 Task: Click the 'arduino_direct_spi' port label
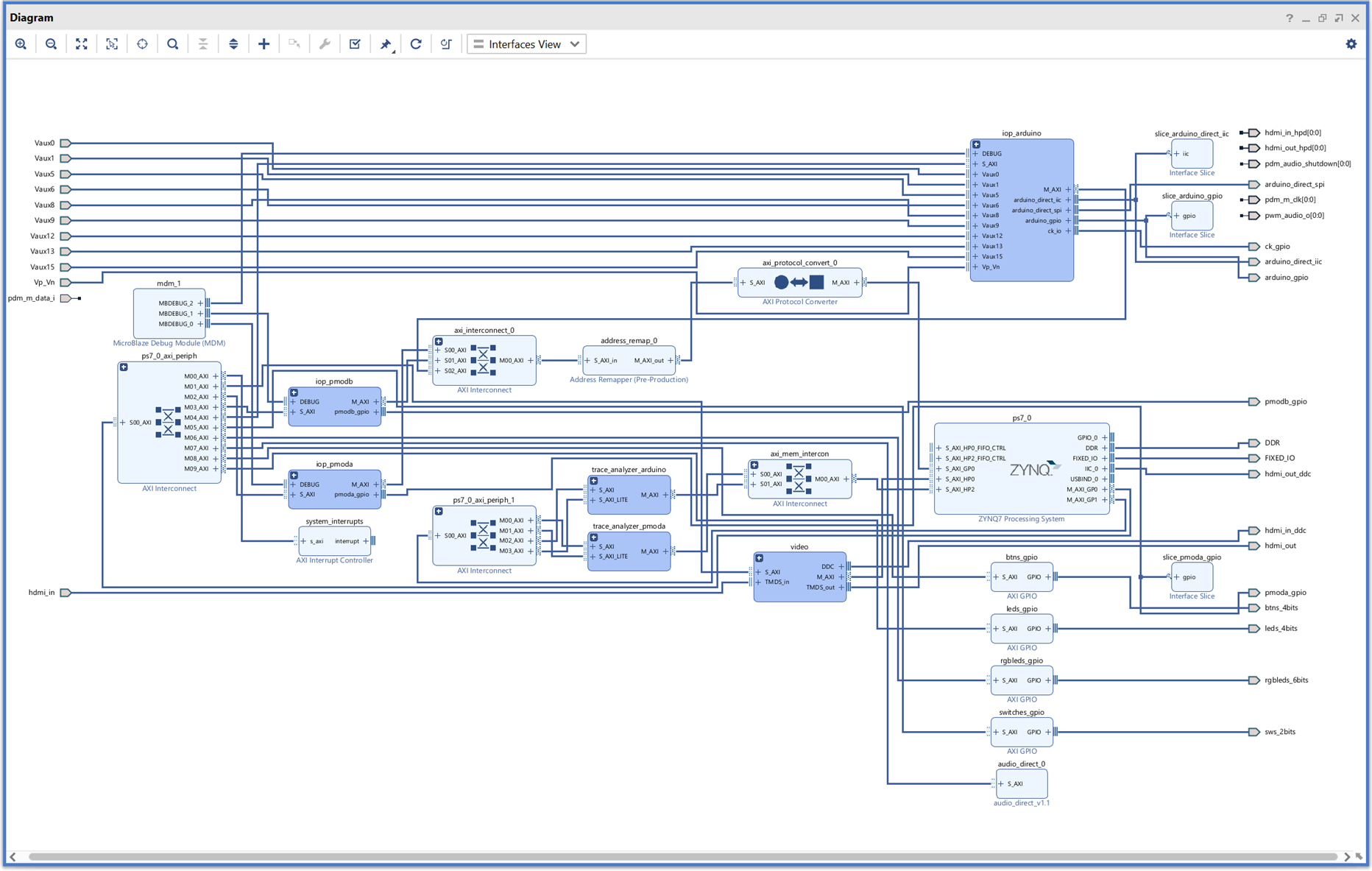point(1295,184)
